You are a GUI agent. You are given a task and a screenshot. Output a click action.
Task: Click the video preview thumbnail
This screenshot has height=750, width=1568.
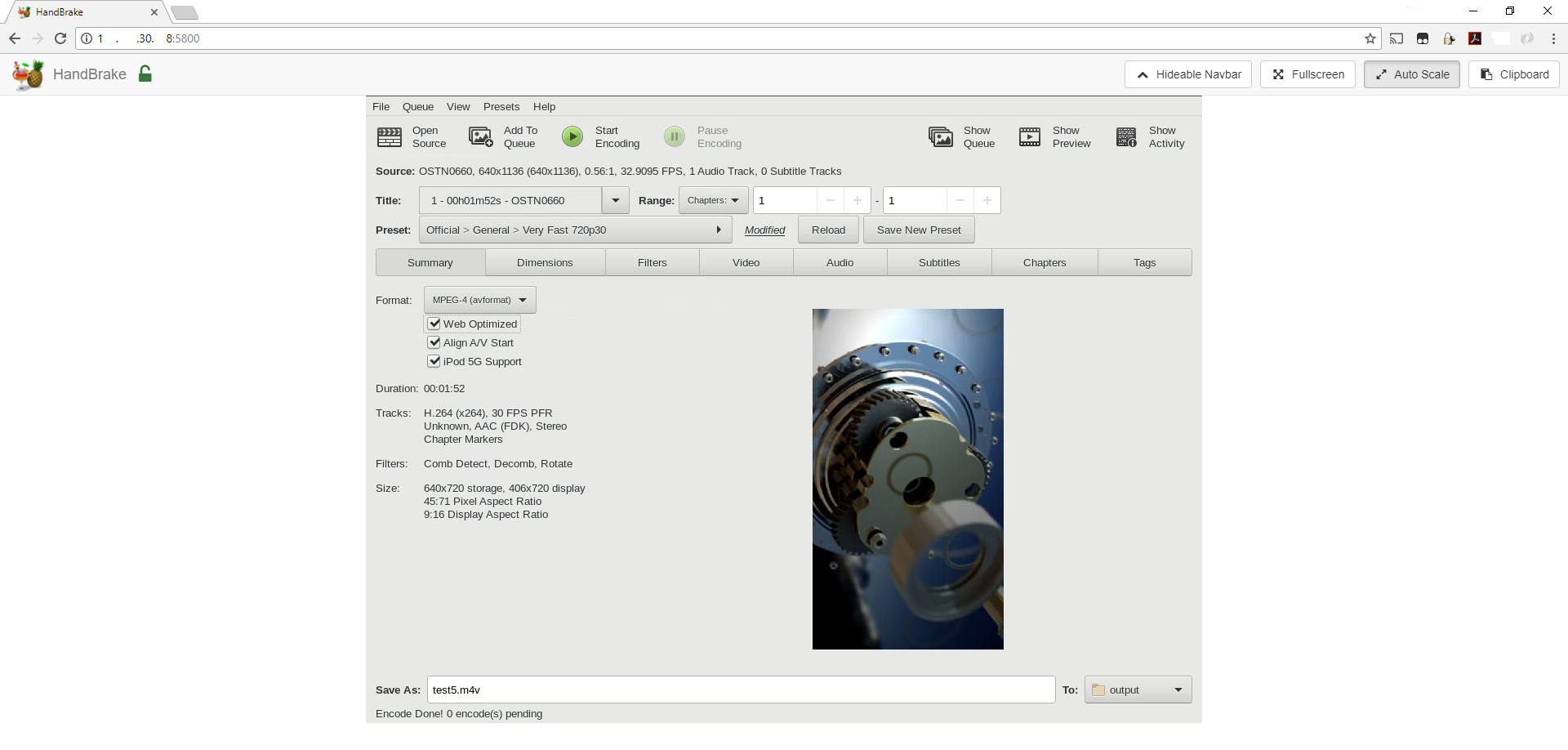pyautogui.click(x=908, y=479)
